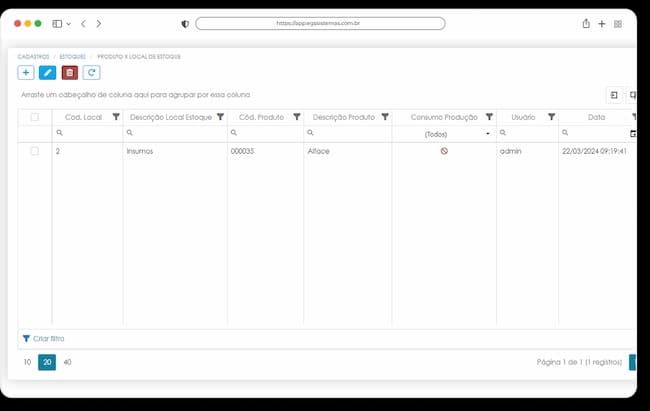Viewport: 650px width, 411px height.
Task: Click the export grid icon button
Action: tap(614, 95)
